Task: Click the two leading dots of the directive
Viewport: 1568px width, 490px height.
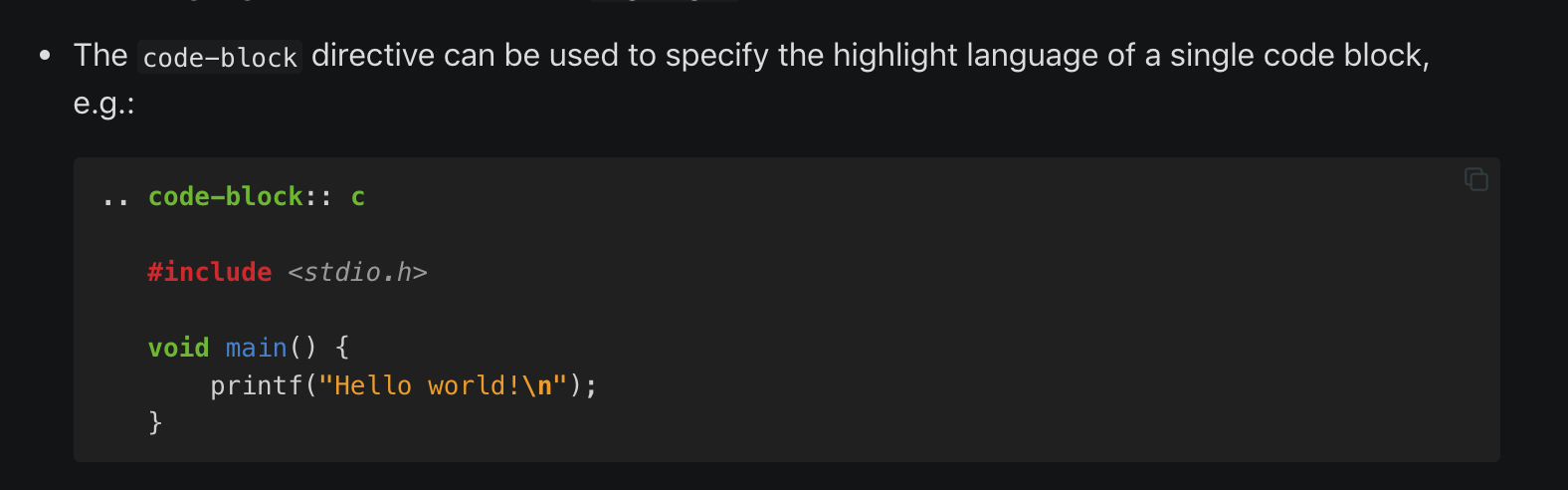Action: coord(115,197)
